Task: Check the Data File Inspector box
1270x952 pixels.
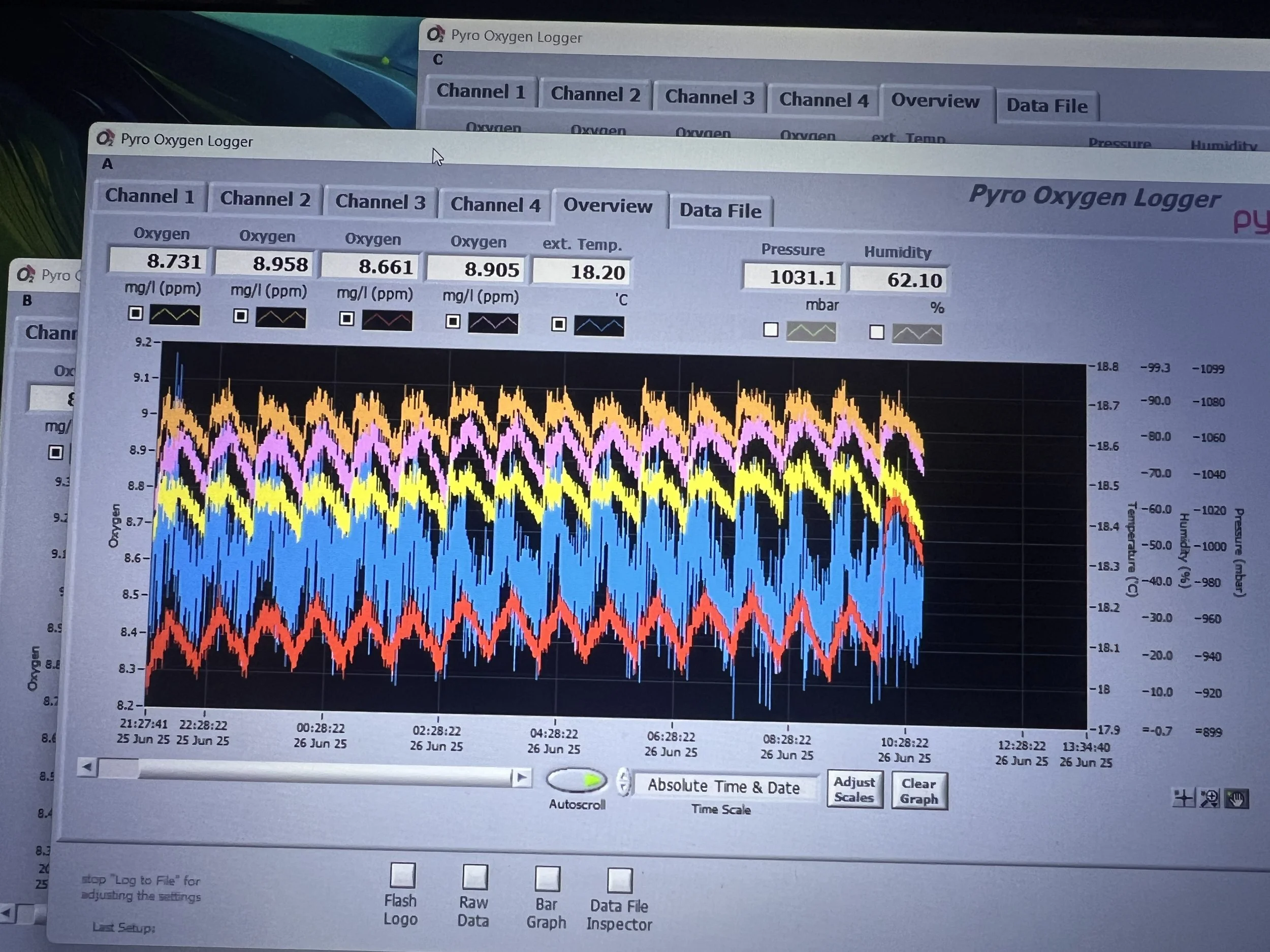Action: click(620, 880)
